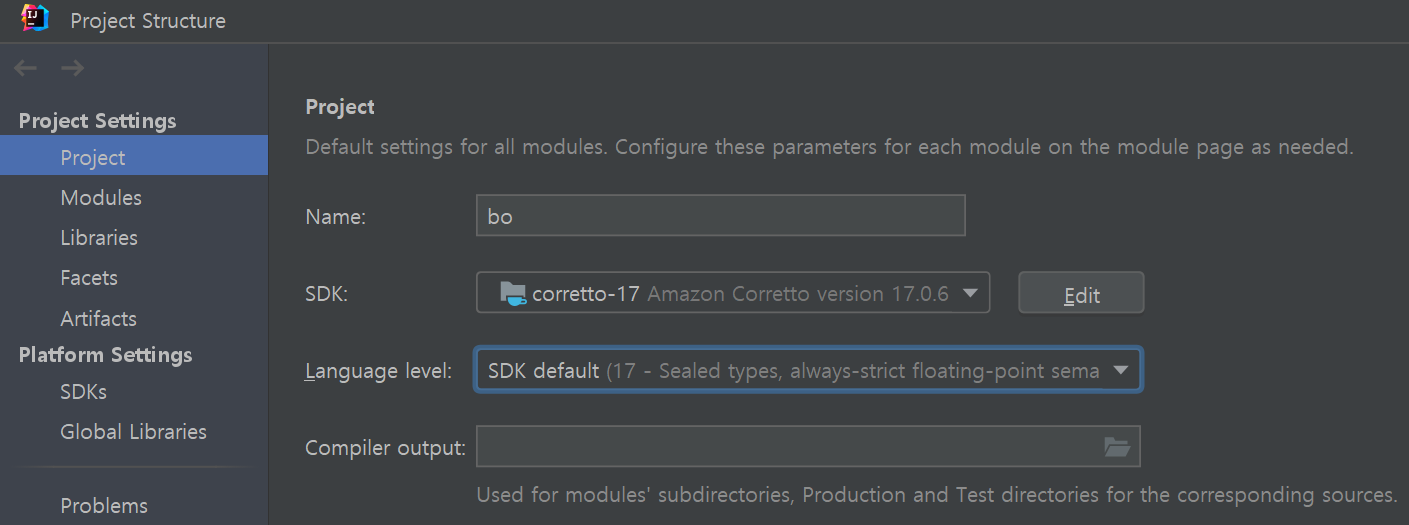The image size is (1409, 525).
Task: Switch to the Artifacts page
Action: [98, 319]
